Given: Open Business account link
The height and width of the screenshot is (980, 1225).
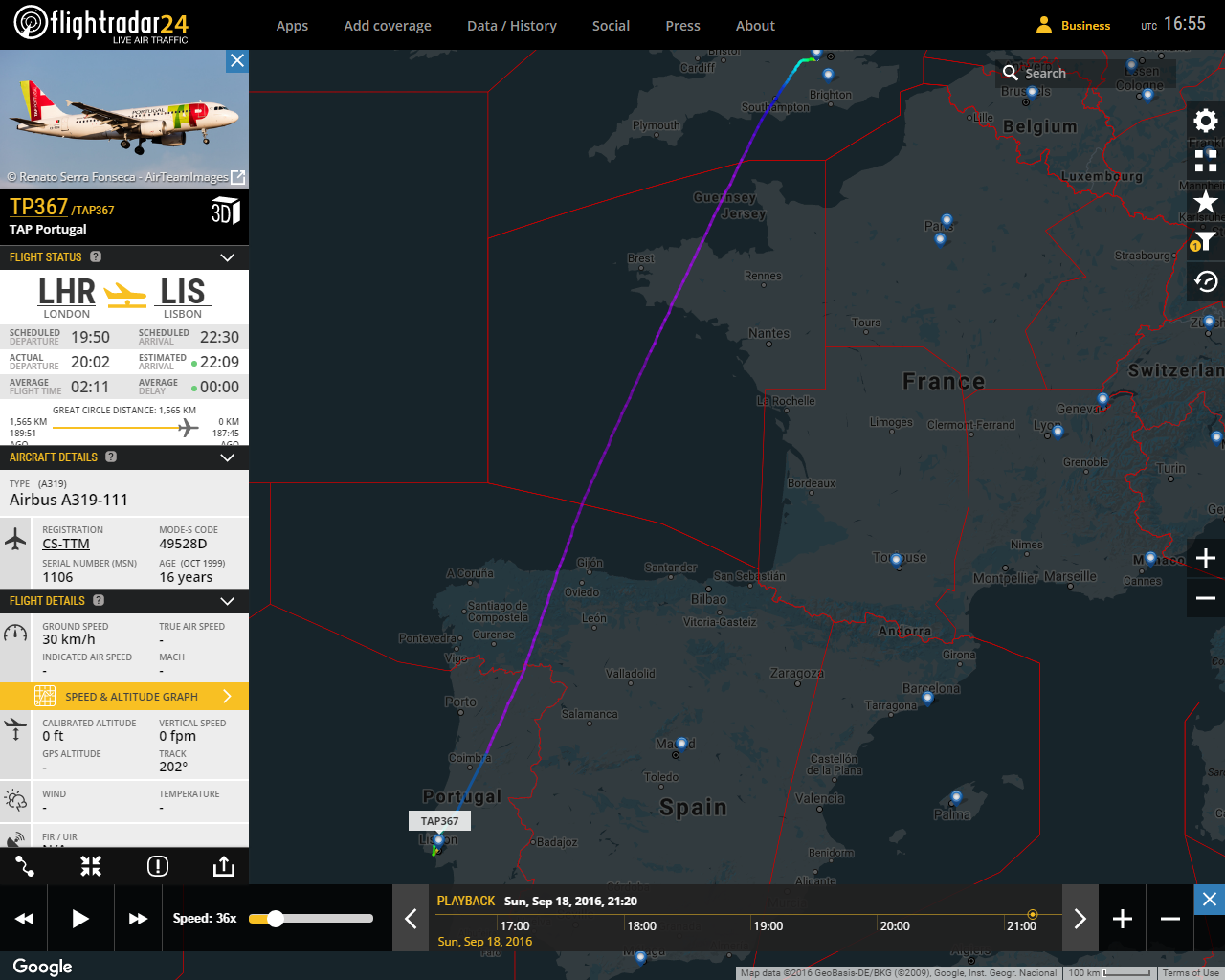Looking at the screenshot, I should click(x=1085, y=26).
